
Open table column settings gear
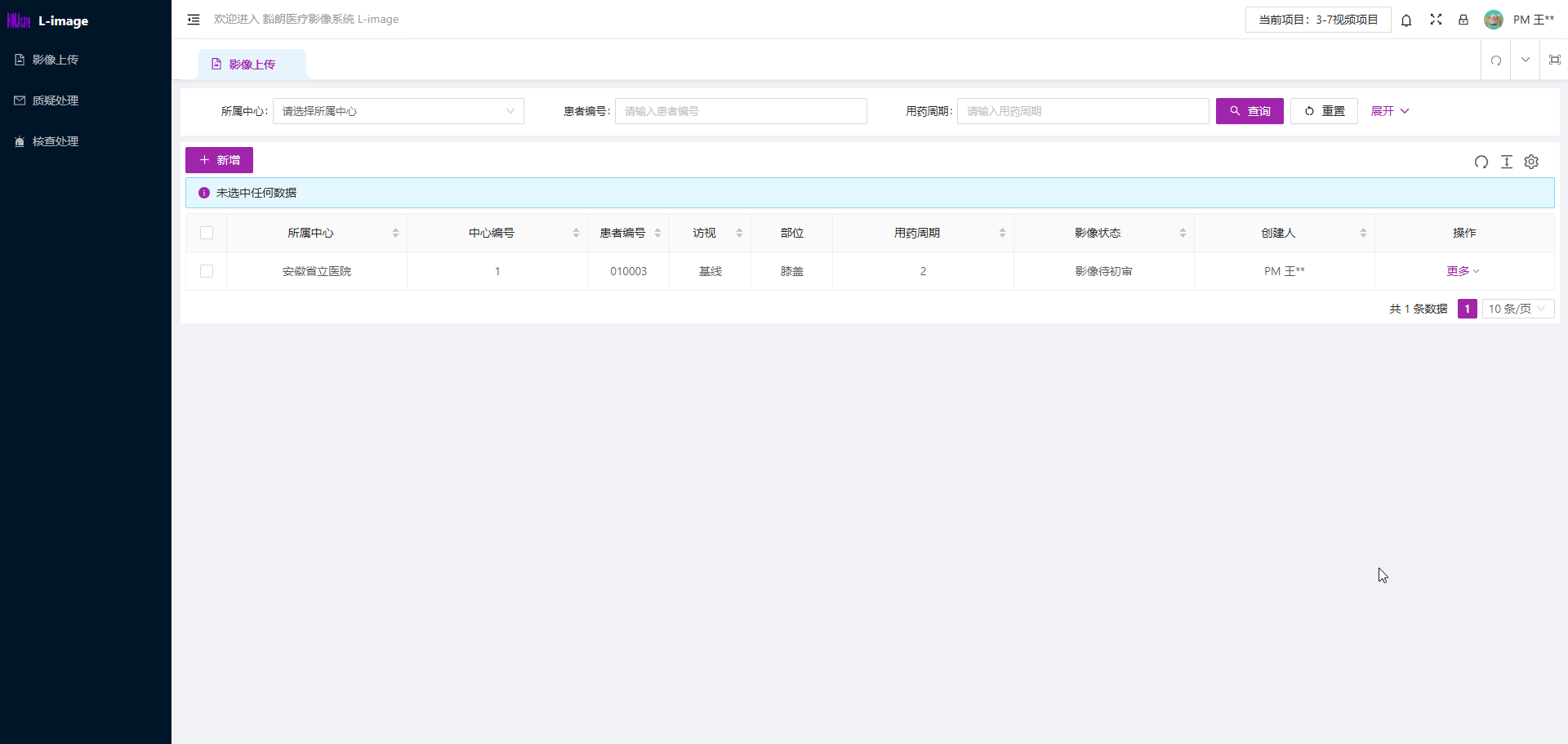coord(1531,162)
